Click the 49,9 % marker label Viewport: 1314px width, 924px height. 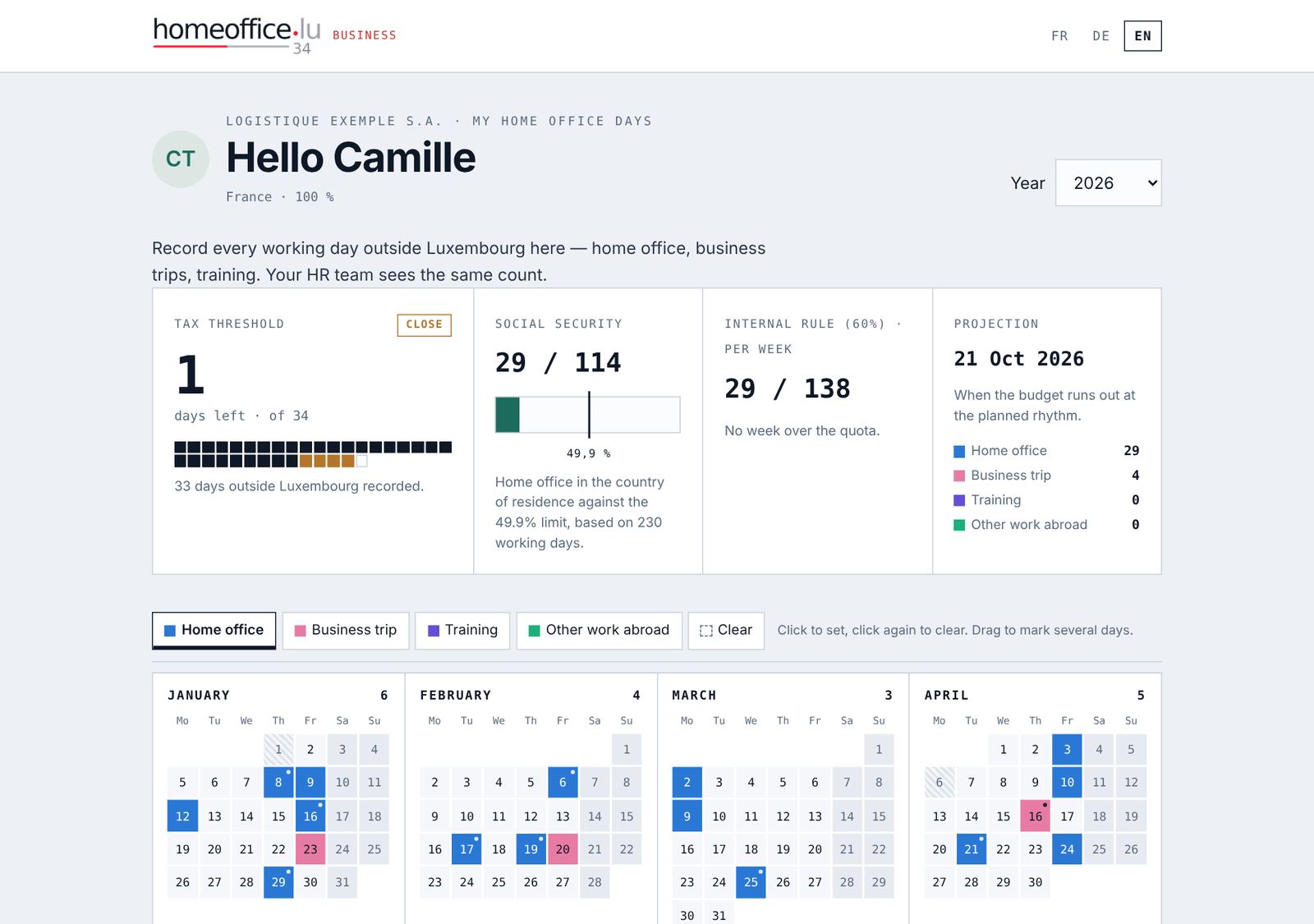tap(588, 453)
